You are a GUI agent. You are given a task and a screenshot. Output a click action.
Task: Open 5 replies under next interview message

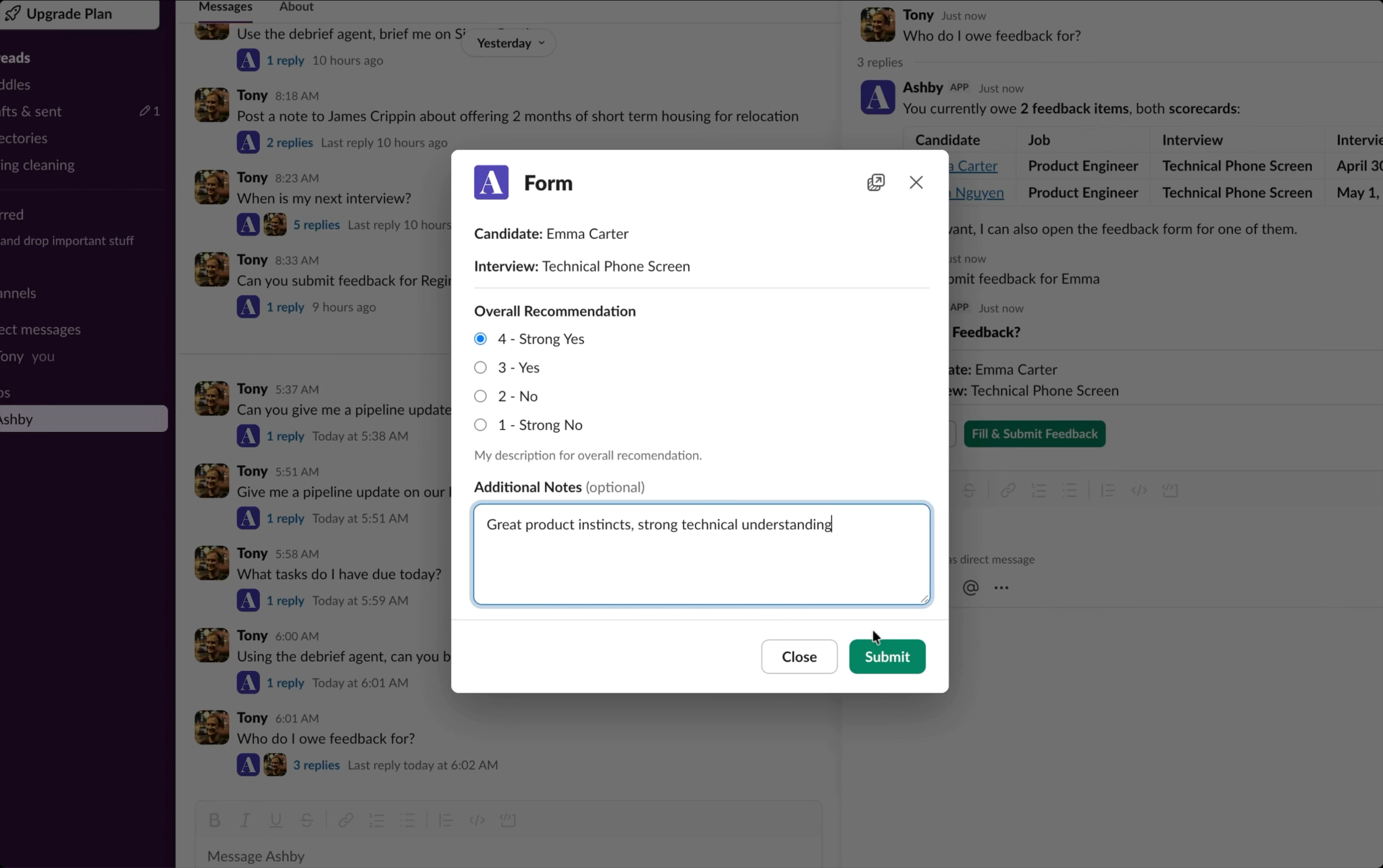(316, 225)
